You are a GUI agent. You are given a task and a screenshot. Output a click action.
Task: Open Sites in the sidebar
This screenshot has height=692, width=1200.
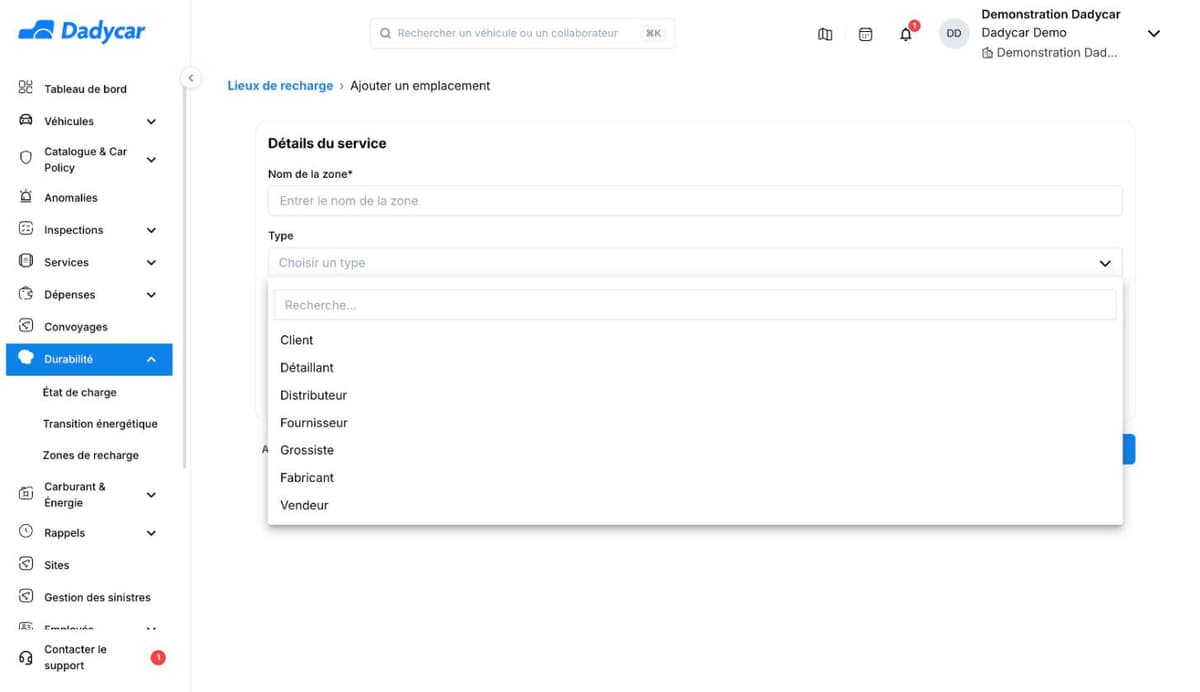coord(57,565)
